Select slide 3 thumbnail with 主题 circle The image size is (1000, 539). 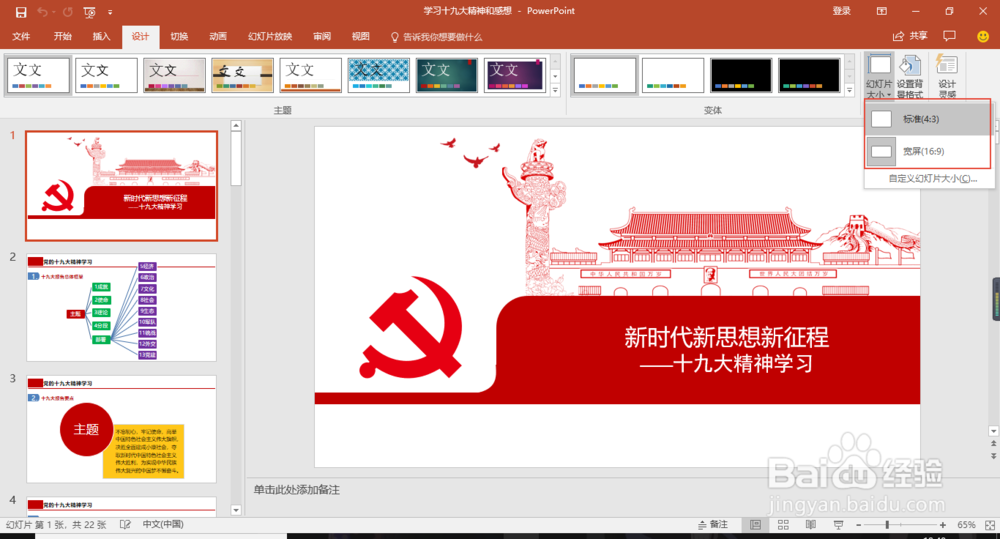tap(121, 429)
